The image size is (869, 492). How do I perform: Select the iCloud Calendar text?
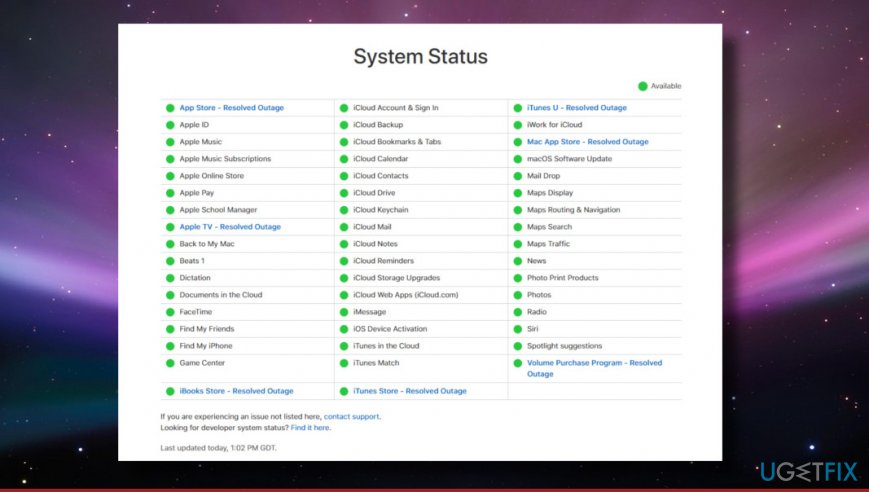[x=381, y=159]
